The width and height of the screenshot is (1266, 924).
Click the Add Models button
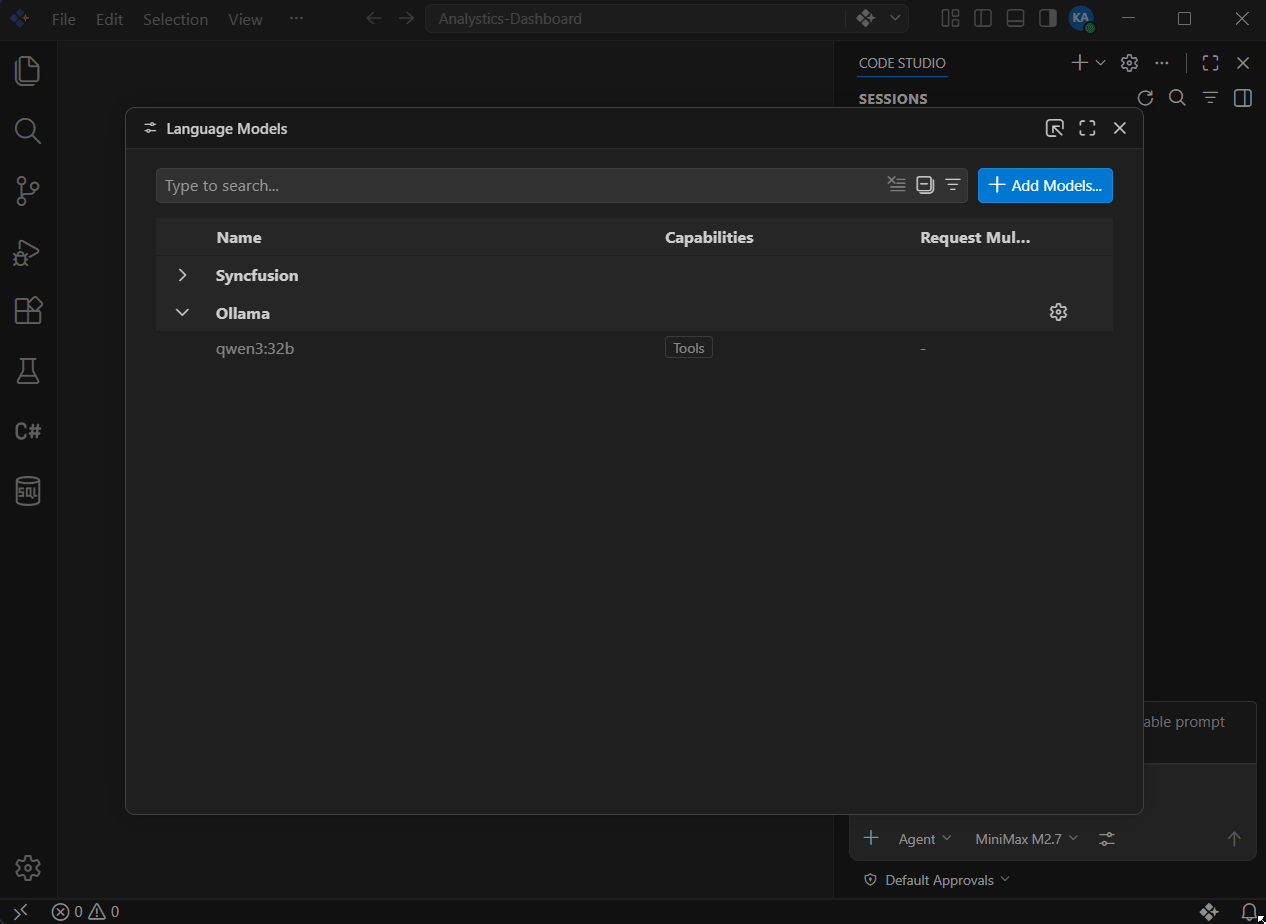coord(1045,185)
